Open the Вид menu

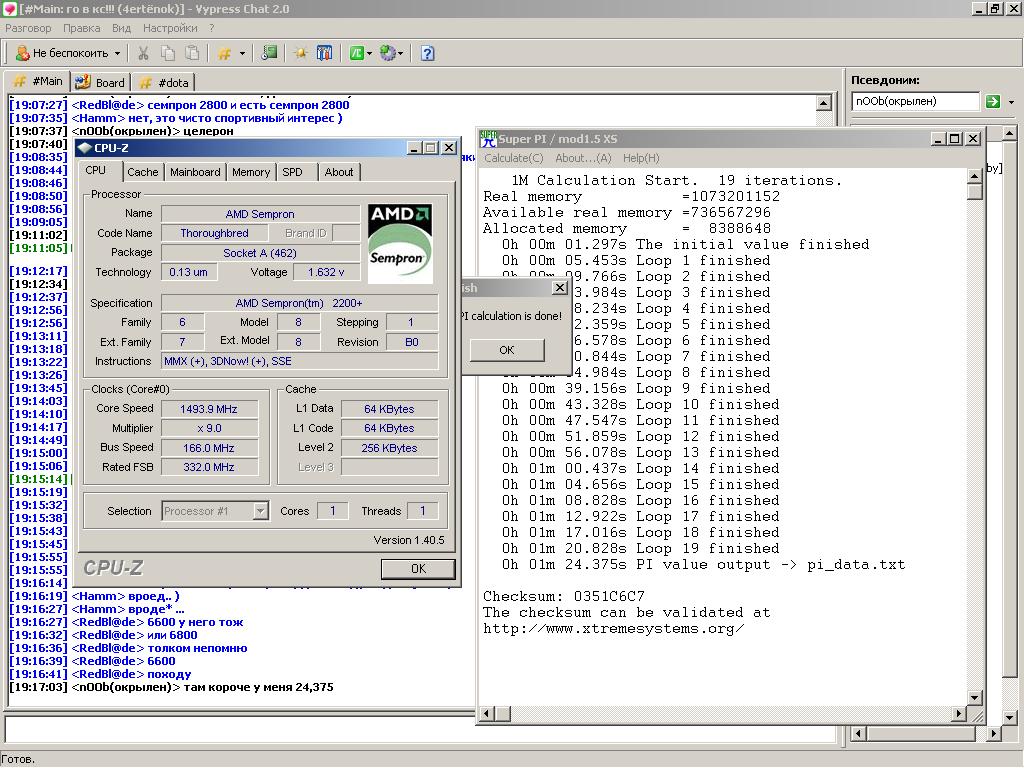point(121,28)
